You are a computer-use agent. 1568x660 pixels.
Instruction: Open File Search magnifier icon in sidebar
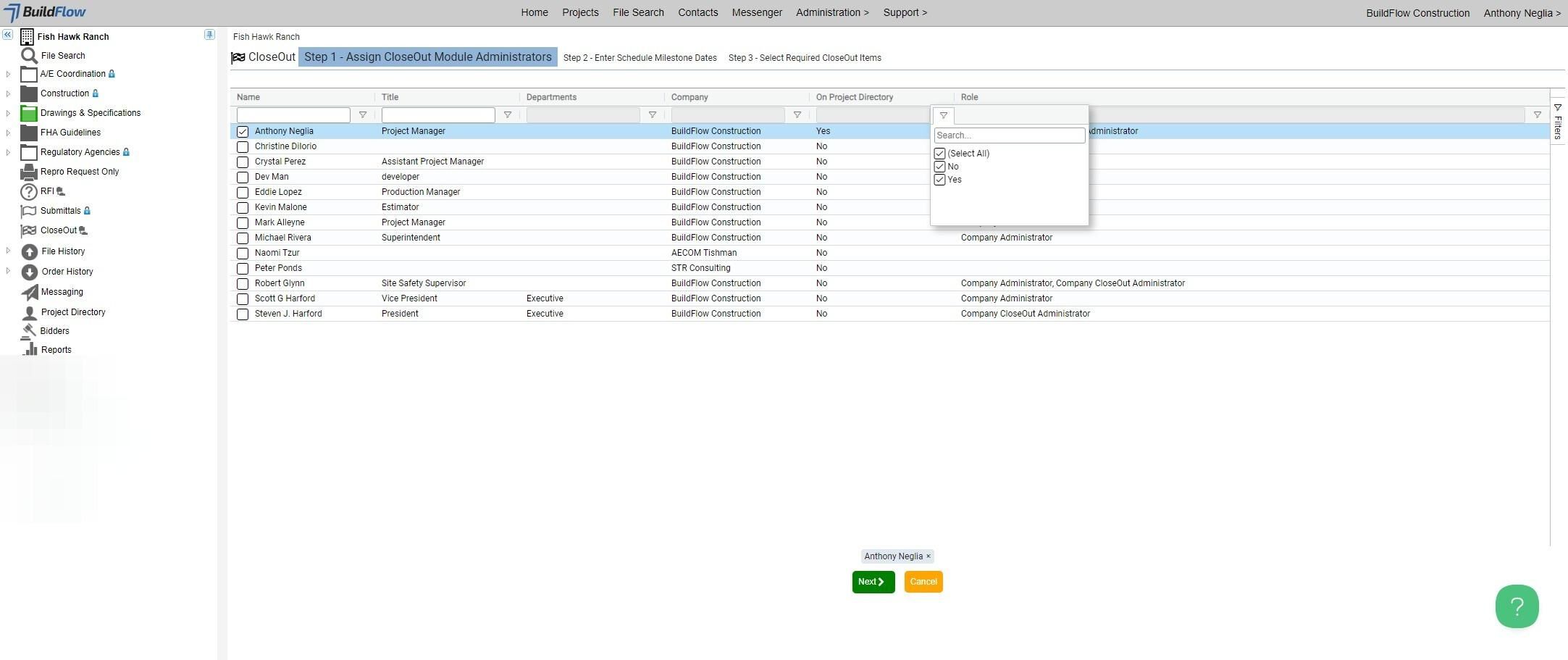tap(29, 56)
